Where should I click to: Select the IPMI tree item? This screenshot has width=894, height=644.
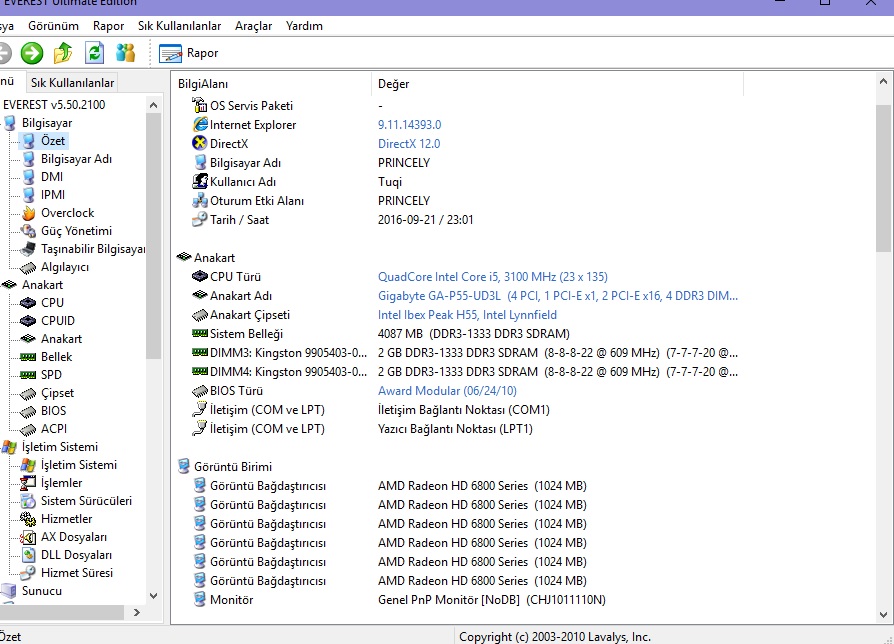pos(53,195)
